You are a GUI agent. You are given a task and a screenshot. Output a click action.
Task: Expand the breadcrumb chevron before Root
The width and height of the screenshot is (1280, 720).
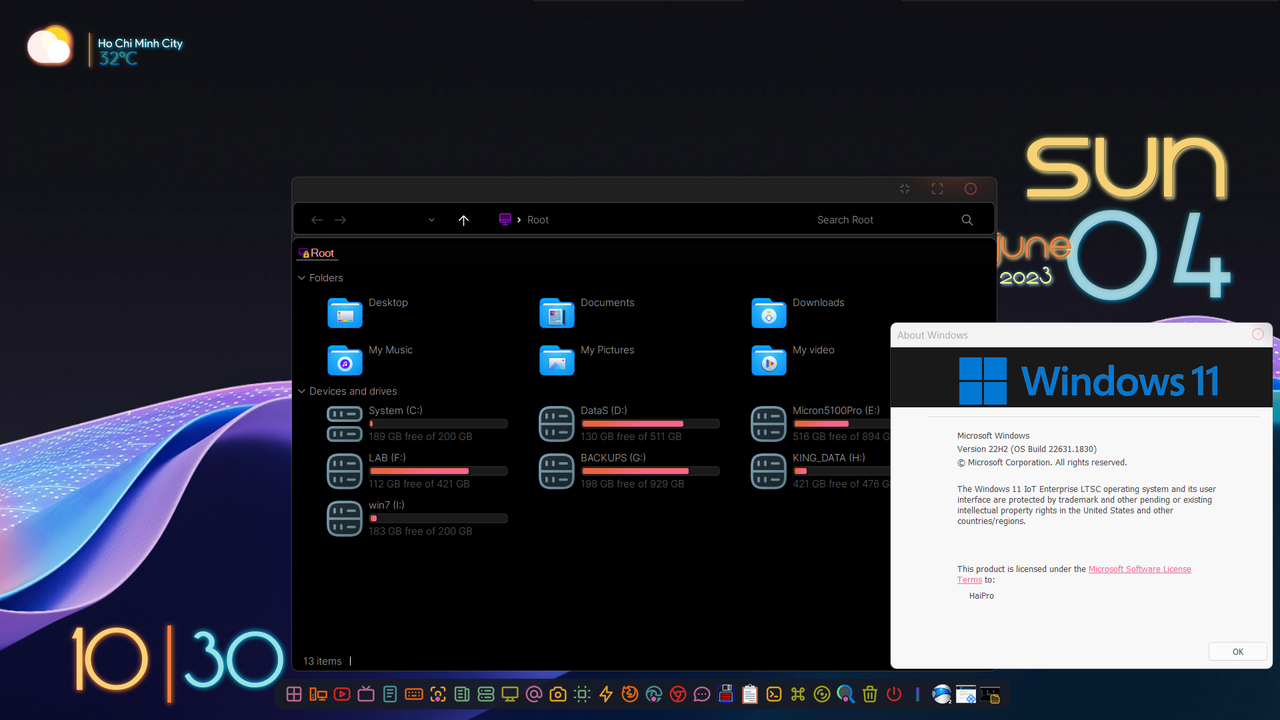point(519,220)
